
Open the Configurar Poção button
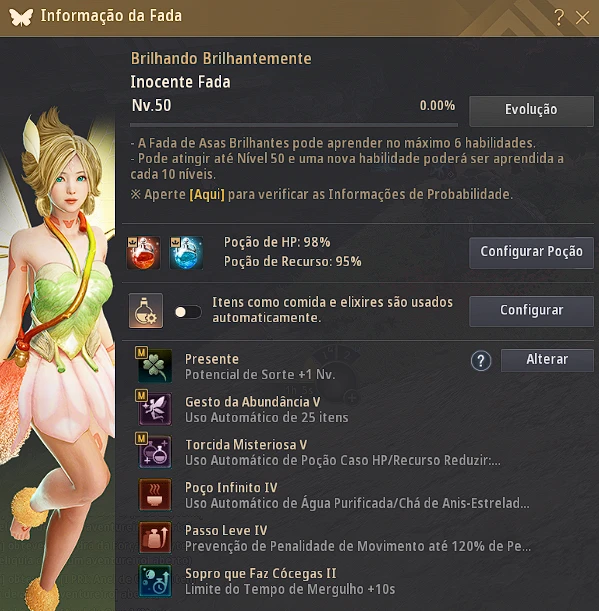pos(531,253)
